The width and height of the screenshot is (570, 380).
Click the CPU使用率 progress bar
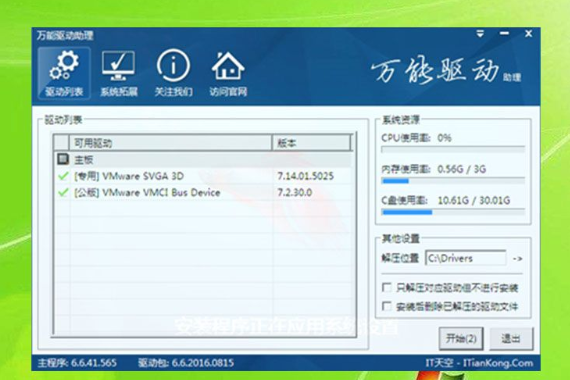(453, 149)
